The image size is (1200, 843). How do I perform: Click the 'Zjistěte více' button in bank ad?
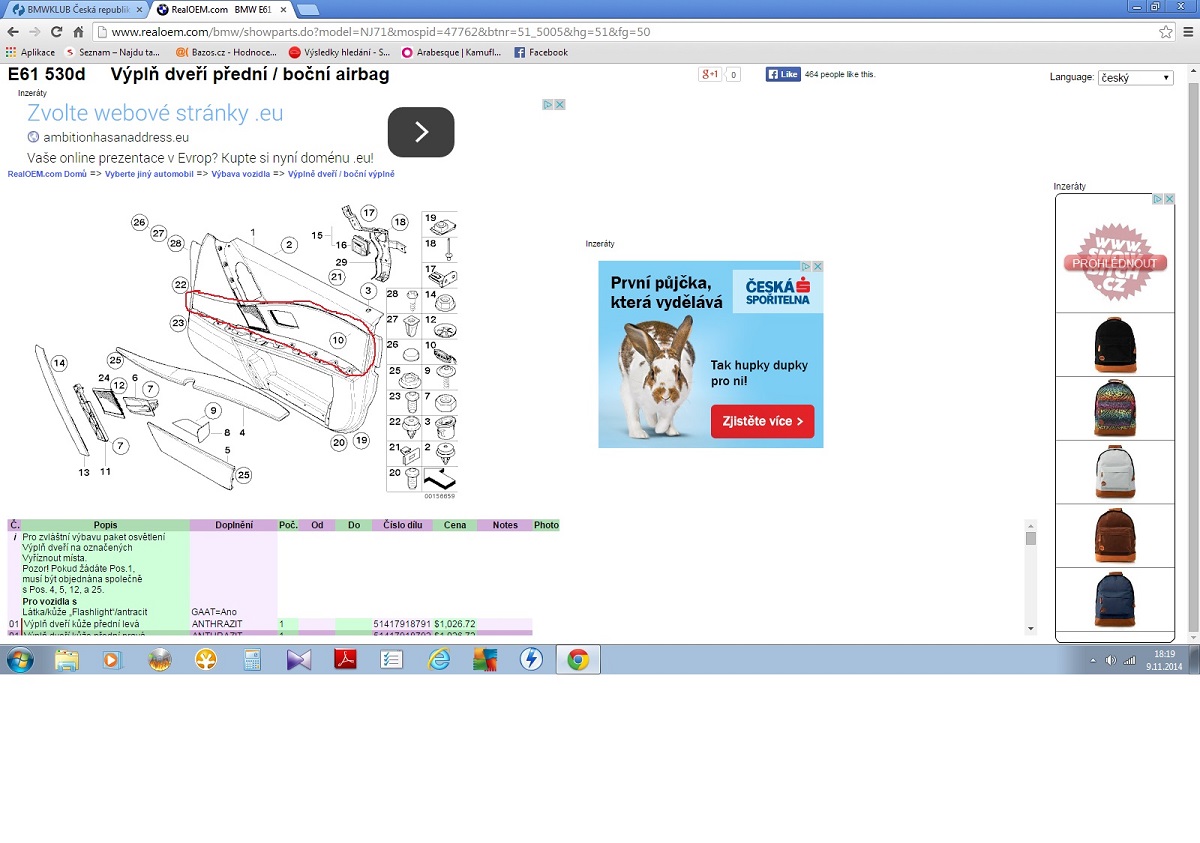(762, 421)
